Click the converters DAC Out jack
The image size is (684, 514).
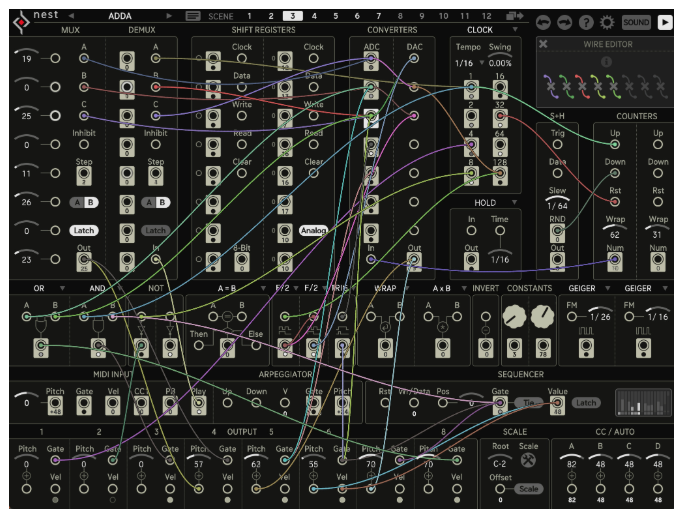[414, 261]
